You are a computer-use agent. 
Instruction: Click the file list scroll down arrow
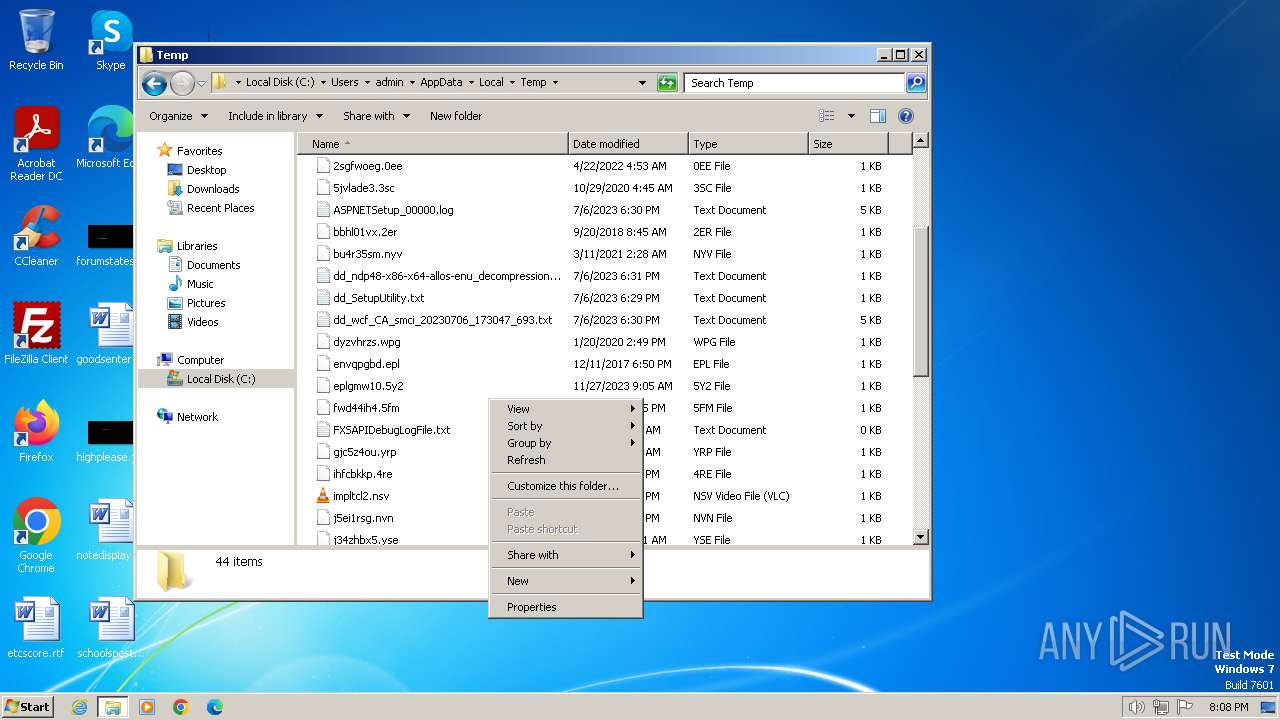[921, 537]
